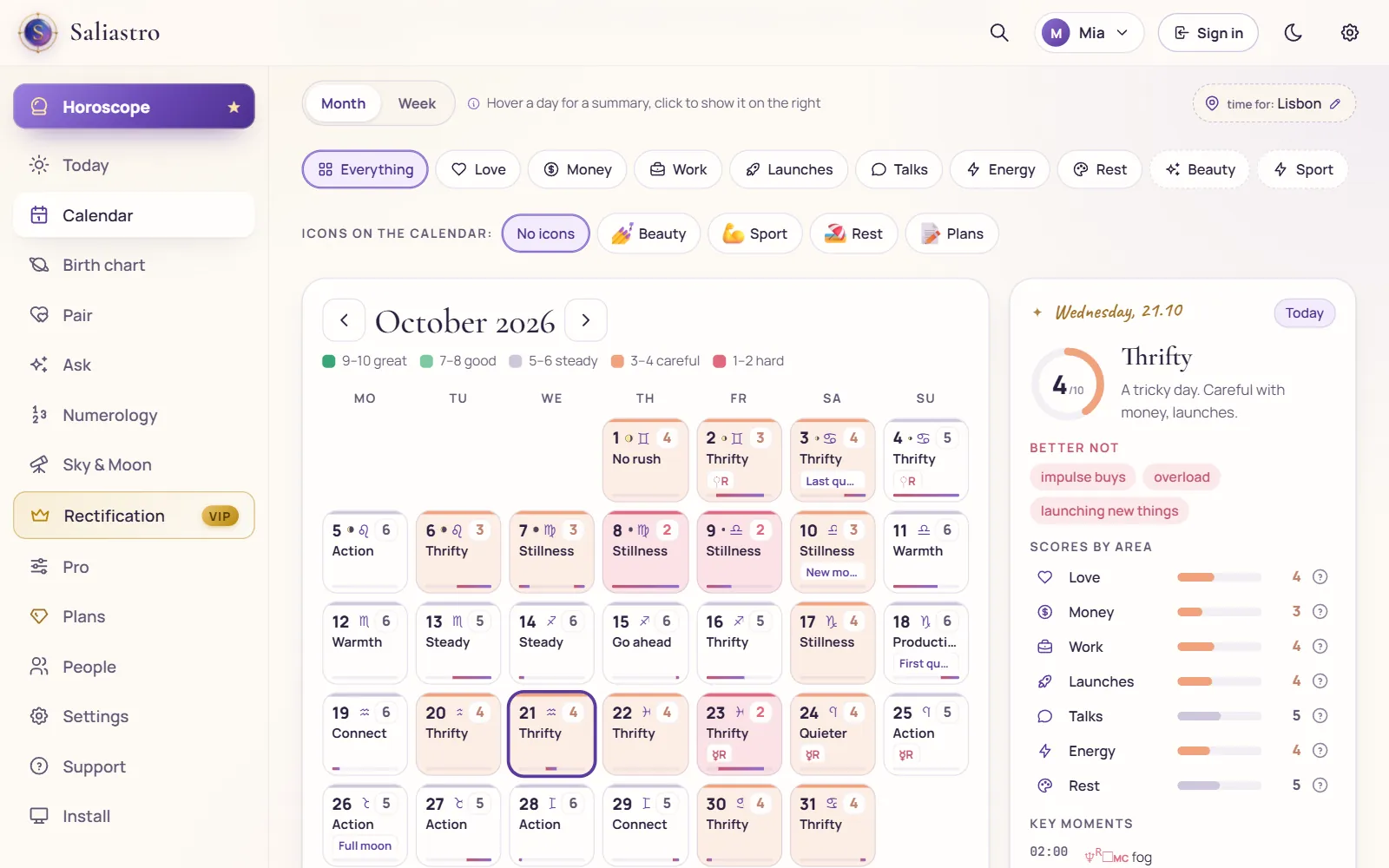Screen dimensions: 1389x868
Task: Click the Pair heart icon in sidebar
Action: click(x=39, y=315)
